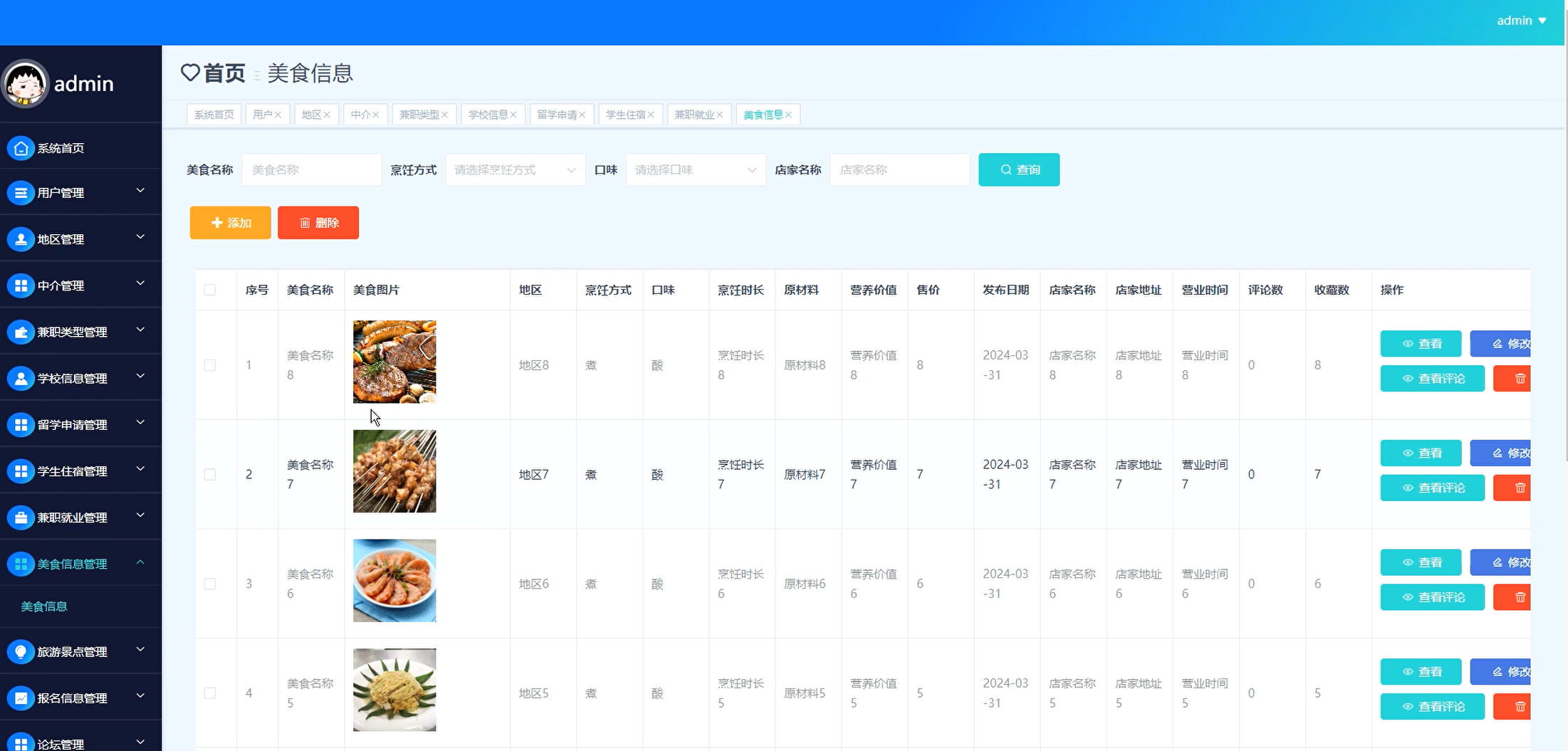
Task: Delete row 美食名称8 with trash icon
Action: tap(1512, 379)
